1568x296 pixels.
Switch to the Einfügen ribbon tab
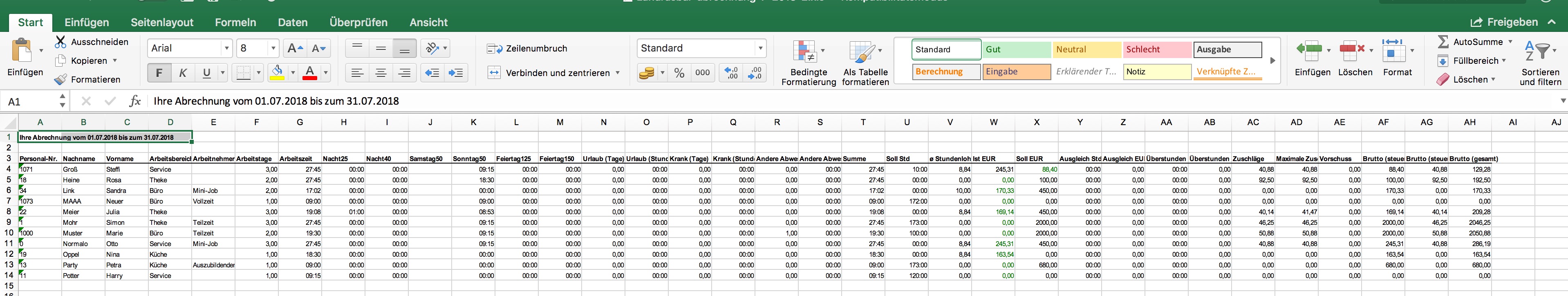click(87, 22)
